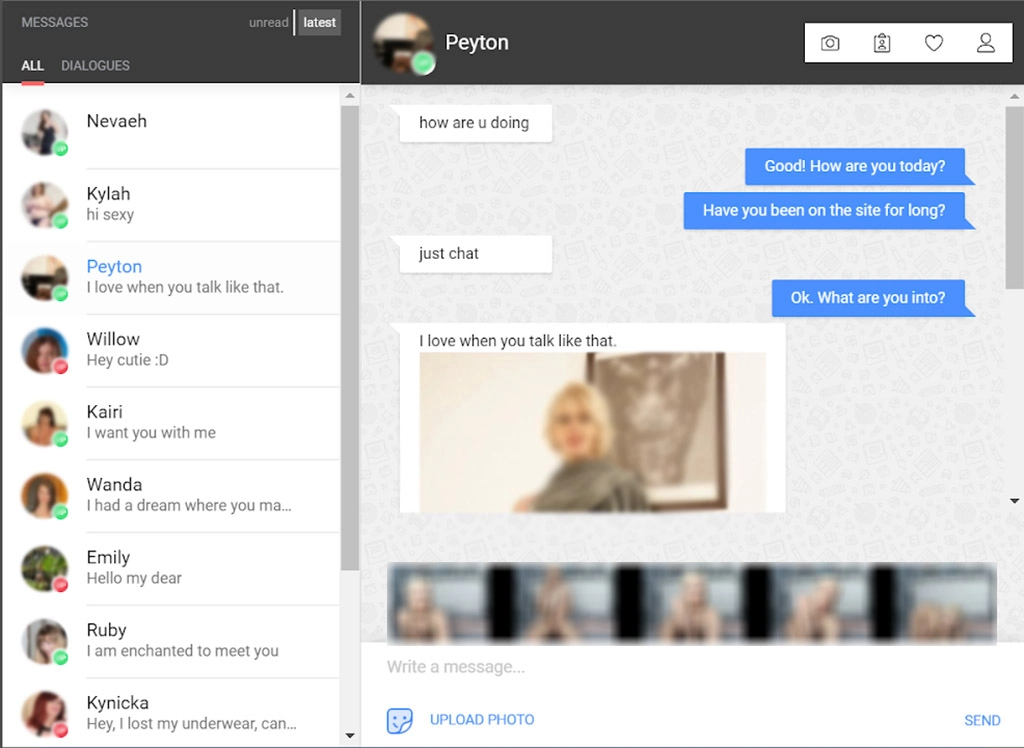Open the emoji picker beside Upload Photo
Screen dimensions: 1024x748
coord(399,720)
